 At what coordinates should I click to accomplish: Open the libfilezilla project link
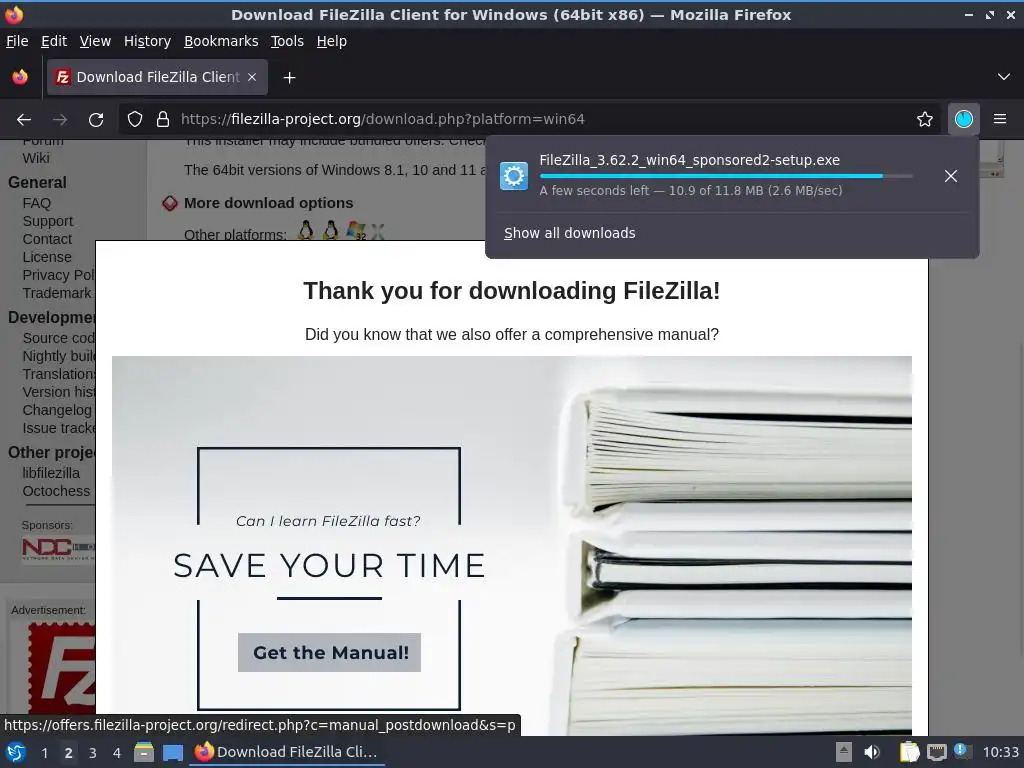pos(51,473)
